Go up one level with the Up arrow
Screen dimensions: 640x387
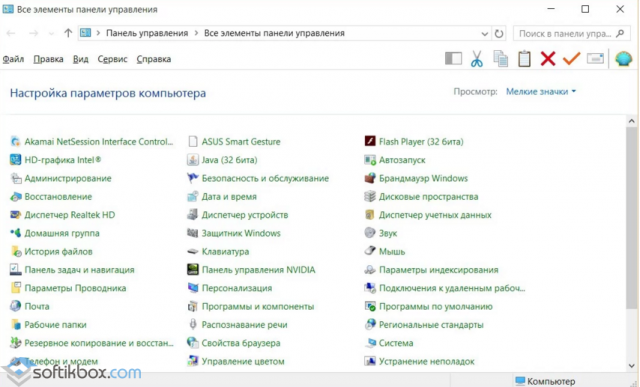click(x=68, y=33)
